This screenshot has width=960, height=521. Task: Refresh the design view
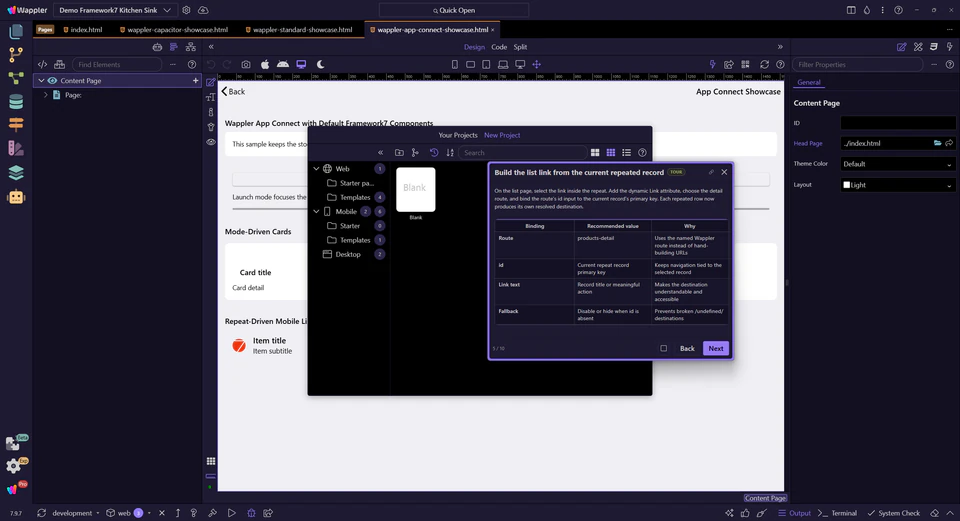[764, 64]
